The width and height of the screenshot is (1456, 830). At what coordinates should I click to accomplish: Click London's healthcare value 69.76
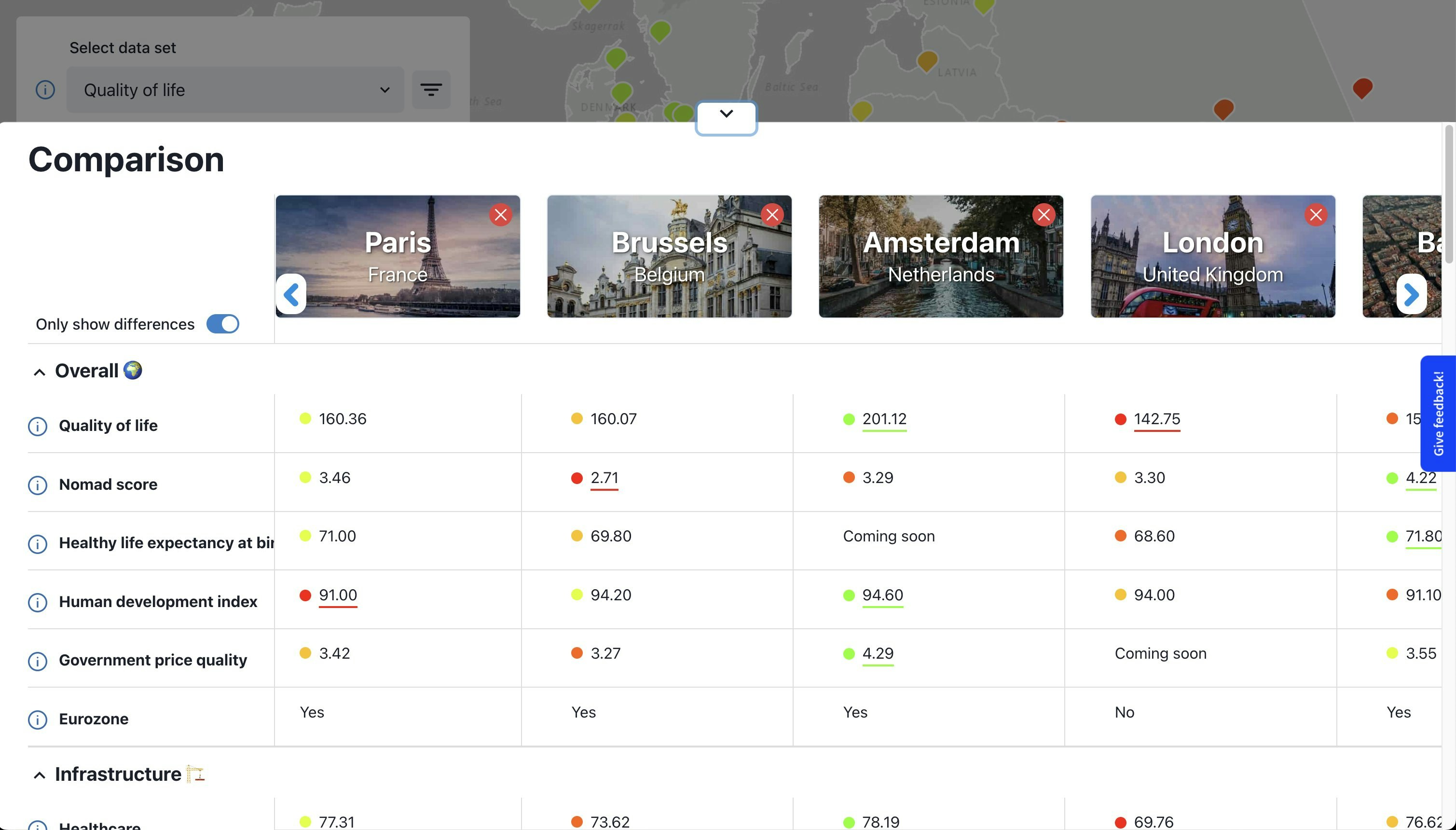1154,822
